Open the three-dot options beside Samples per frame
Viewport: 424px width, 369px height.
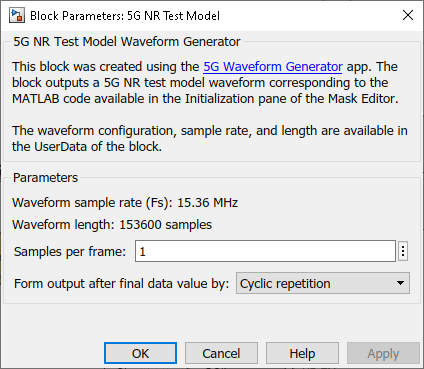coord(403,251)
